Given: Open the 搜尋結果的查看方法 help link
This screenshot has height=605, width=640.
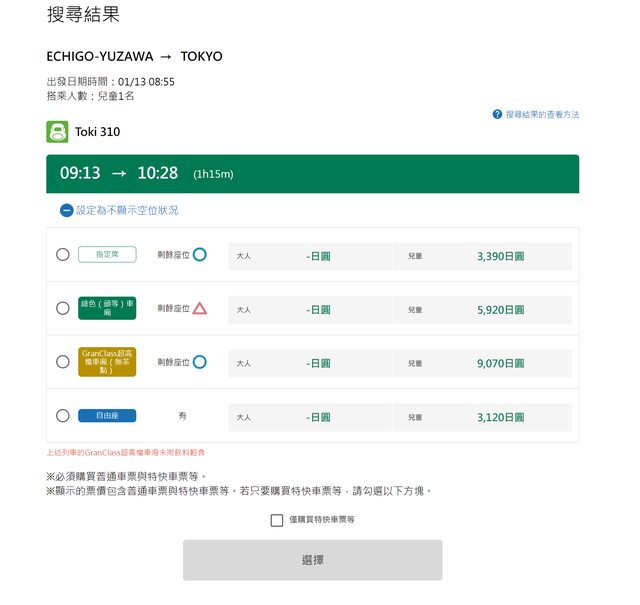Looking at the screenshot, I should click(542, 115).
